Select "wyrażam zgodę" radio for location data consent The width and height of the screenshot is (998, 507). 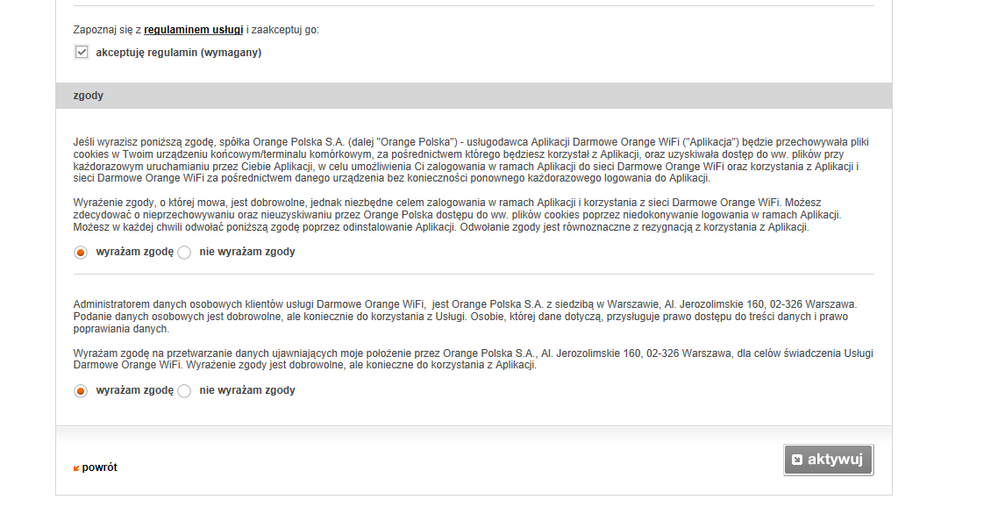(x=81, y=391)
